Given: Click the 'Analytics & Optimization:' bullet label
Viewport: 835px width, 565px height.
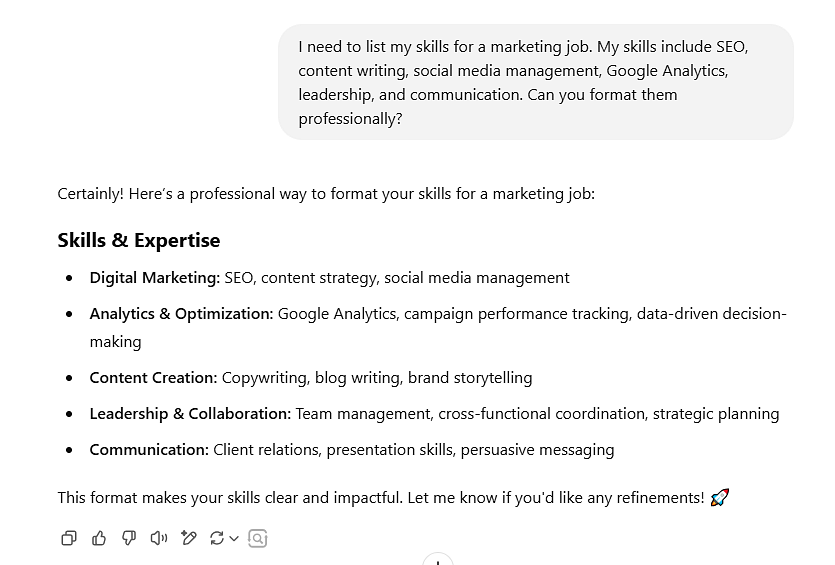Looking at the screenshot, I should [181, 314].
